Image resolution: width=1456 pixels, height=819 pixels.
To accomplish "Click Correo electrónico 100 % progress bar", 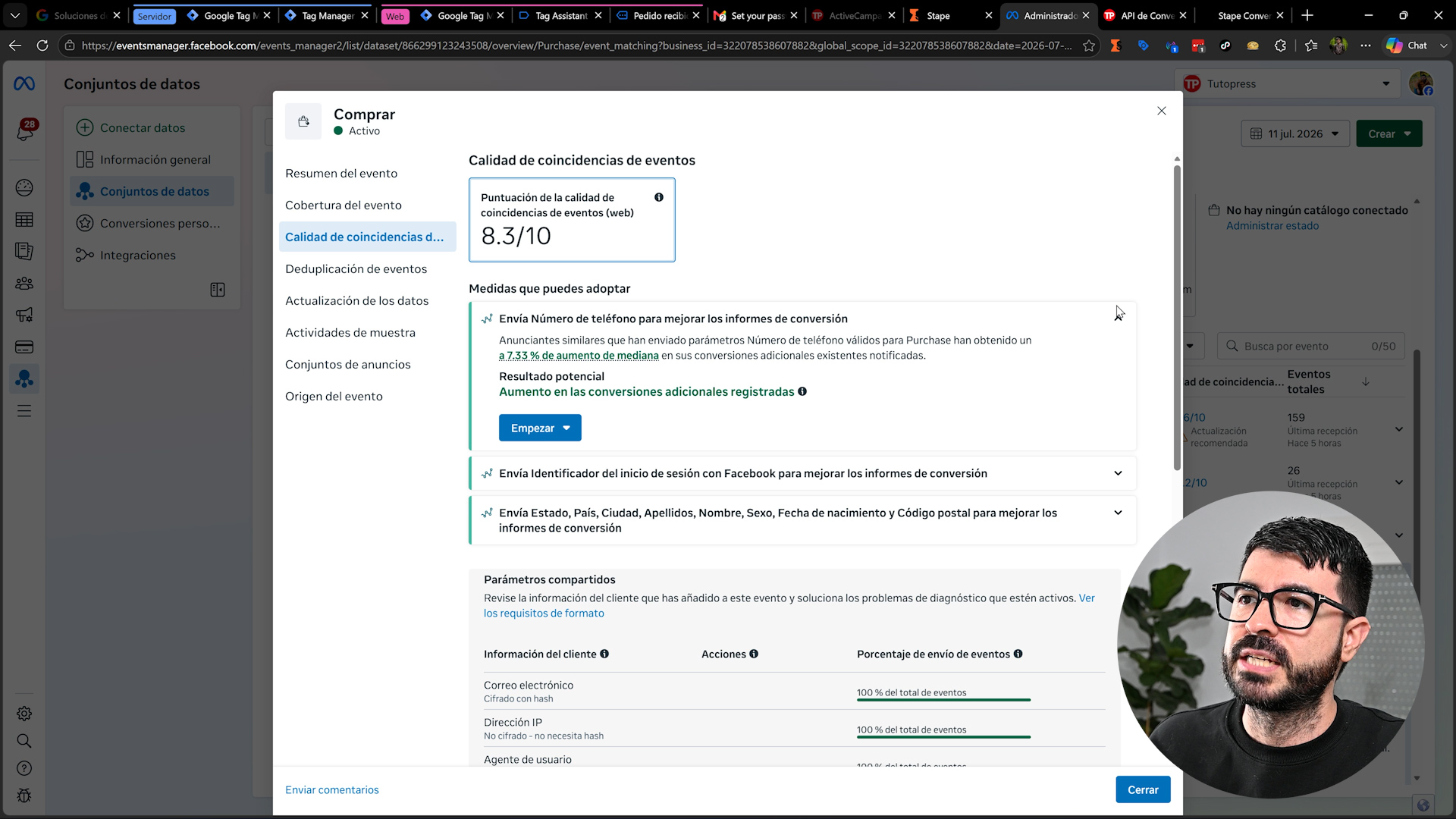I will [x=943, y=699].
